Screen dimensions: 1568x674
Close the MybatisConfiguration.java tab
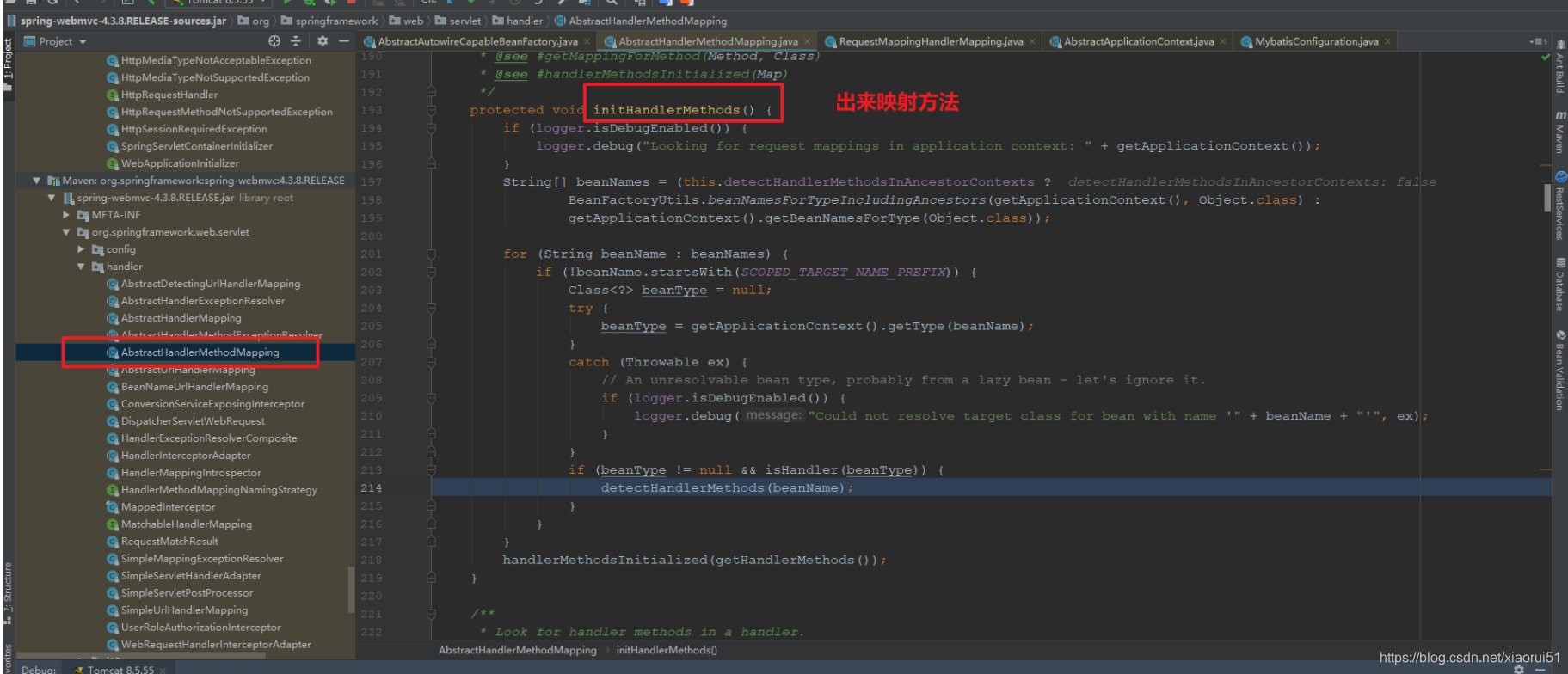[x=1387, y=41]
